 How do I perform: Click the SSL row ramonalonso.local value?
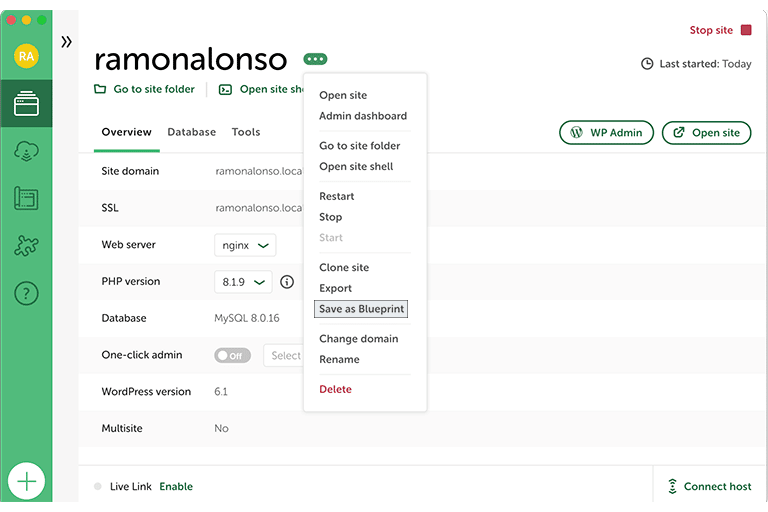point(259,208)
